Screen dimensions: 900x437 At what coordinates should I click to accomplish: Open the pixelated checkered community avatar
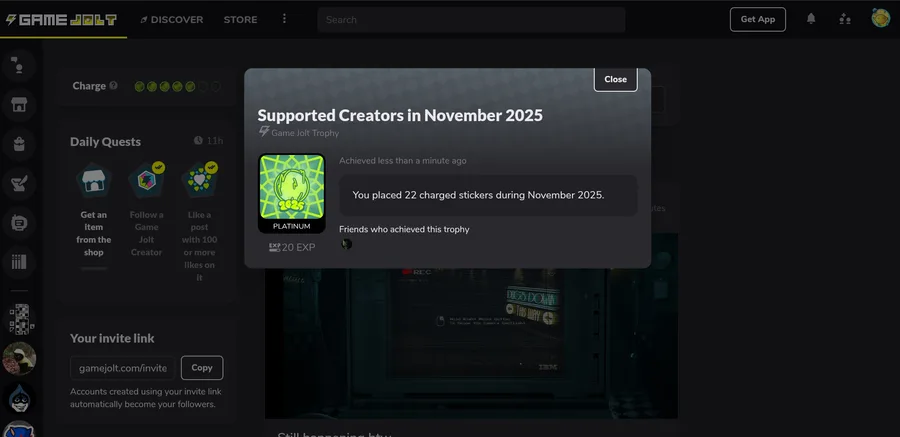coord(20,319)
